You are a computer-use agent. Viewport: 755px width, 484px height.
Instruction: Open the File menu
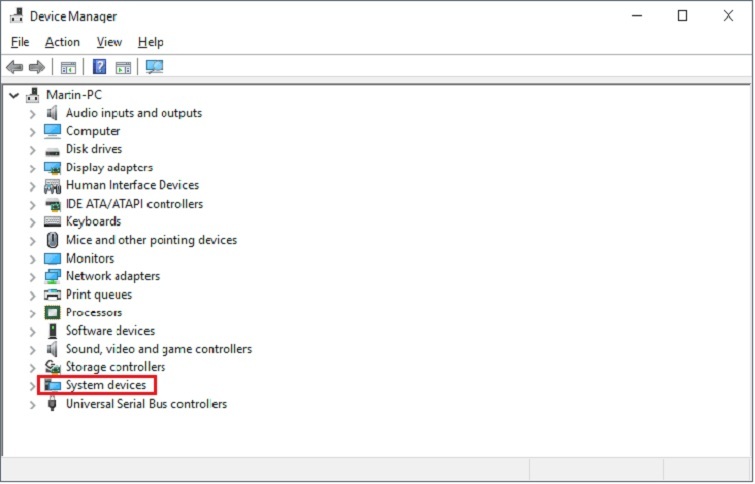coord(20,42)
